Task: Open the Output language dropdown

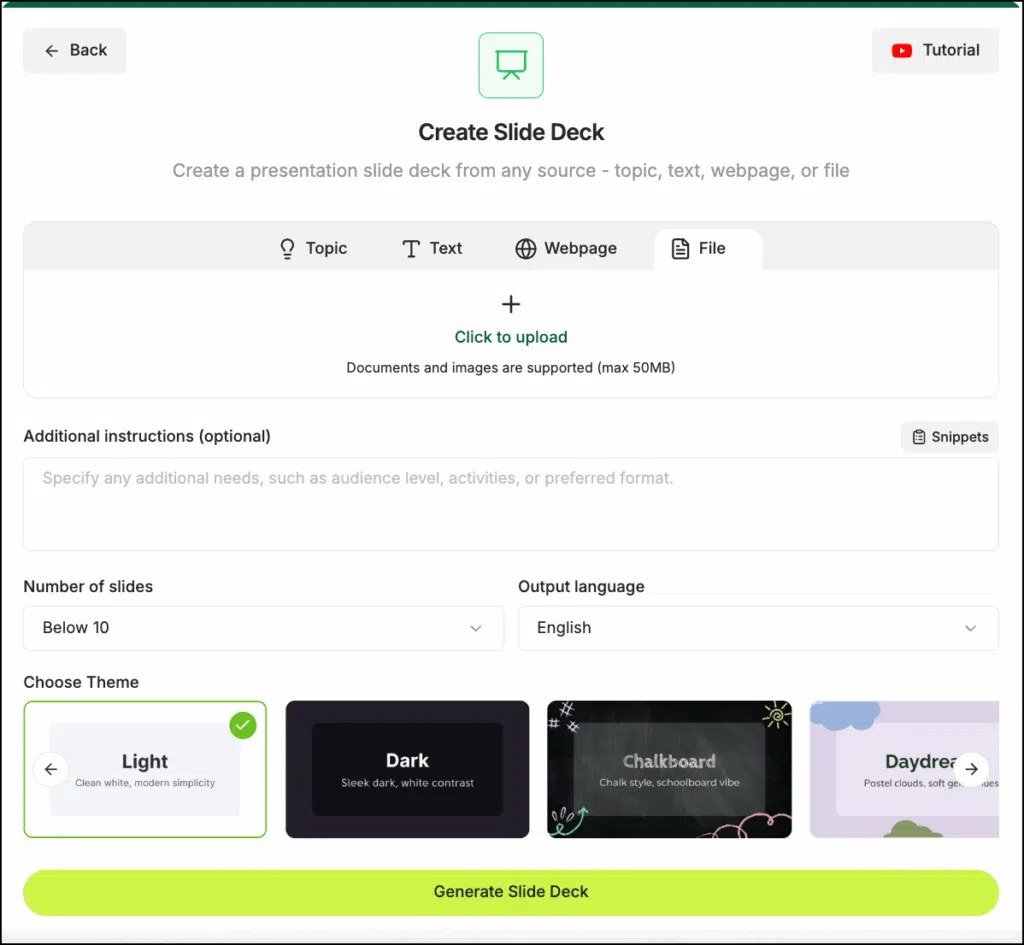Action: click(x=757, y=628)
